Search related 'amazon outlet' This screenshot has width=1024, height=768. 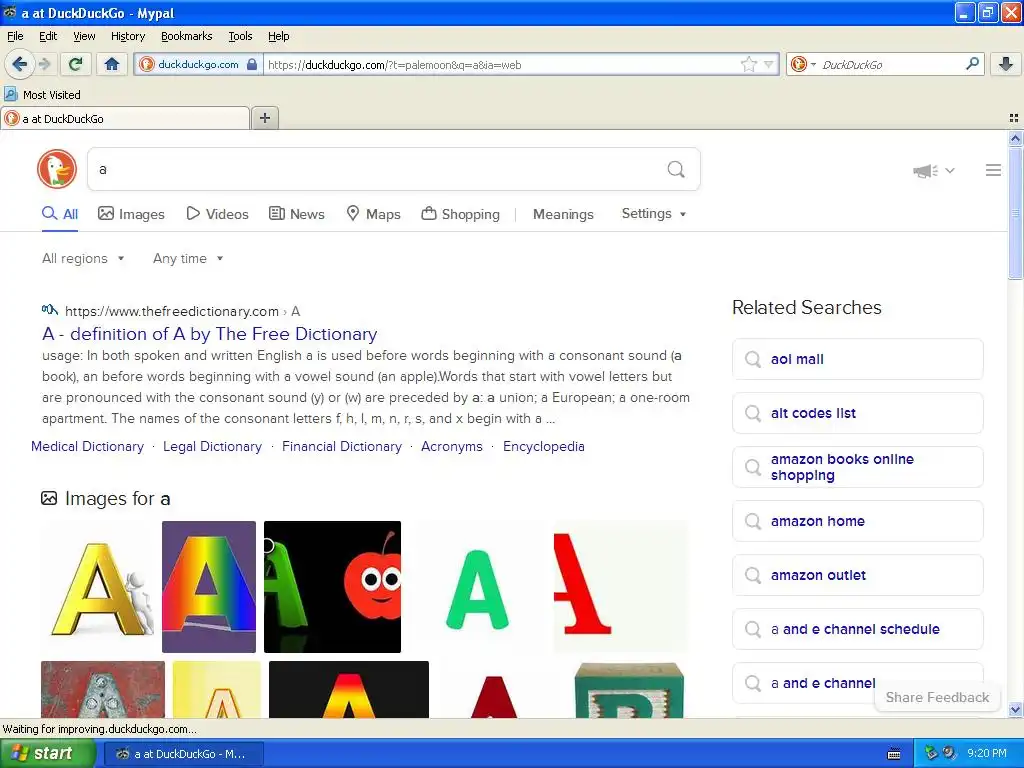[857, 575]
